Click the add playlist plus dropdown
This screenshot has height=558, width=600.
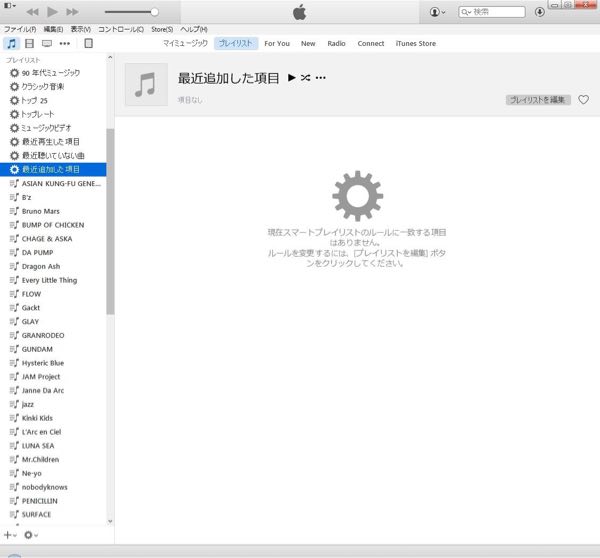10,535
